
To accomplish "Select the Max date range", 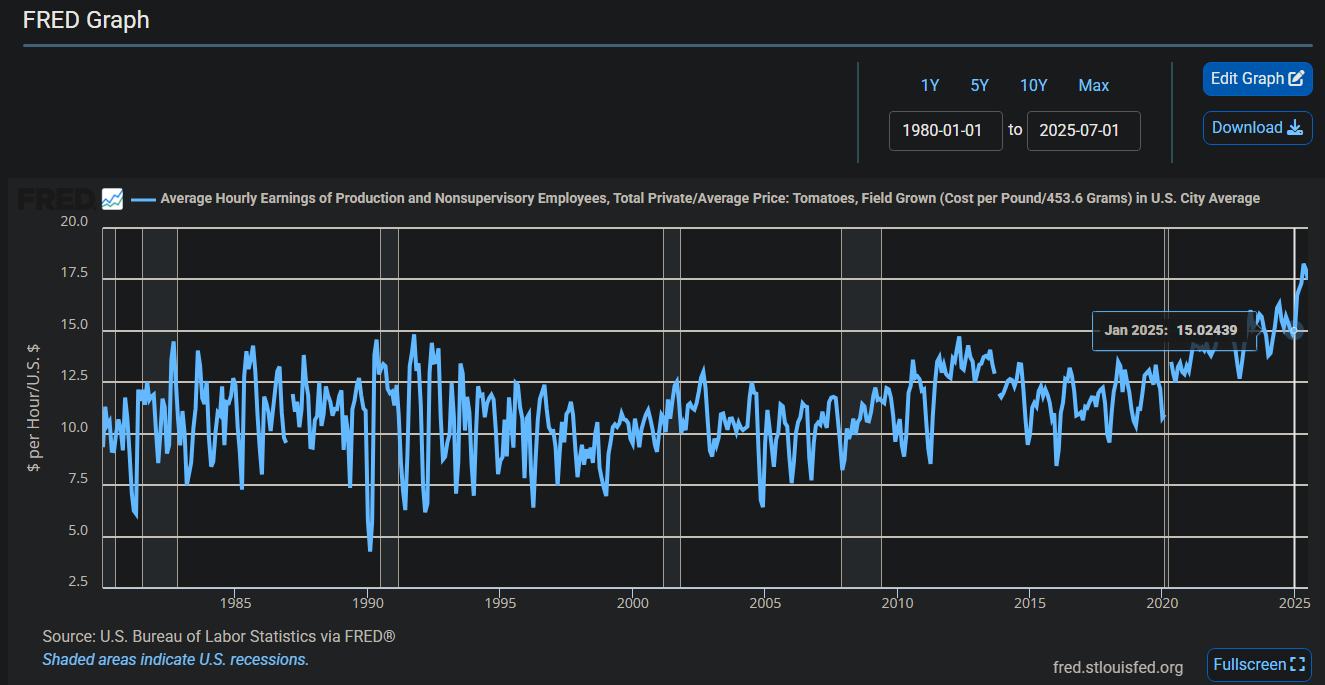I will [x=1093, y=85].
